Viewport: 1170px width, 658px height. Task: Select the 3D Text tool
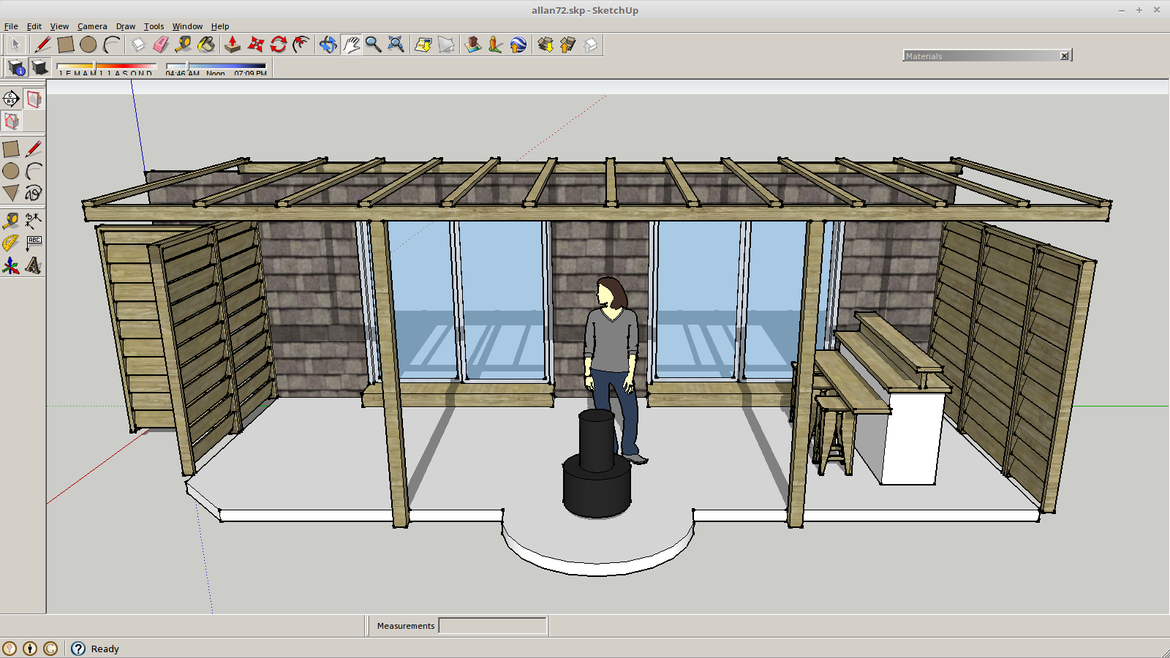[34, 266]
